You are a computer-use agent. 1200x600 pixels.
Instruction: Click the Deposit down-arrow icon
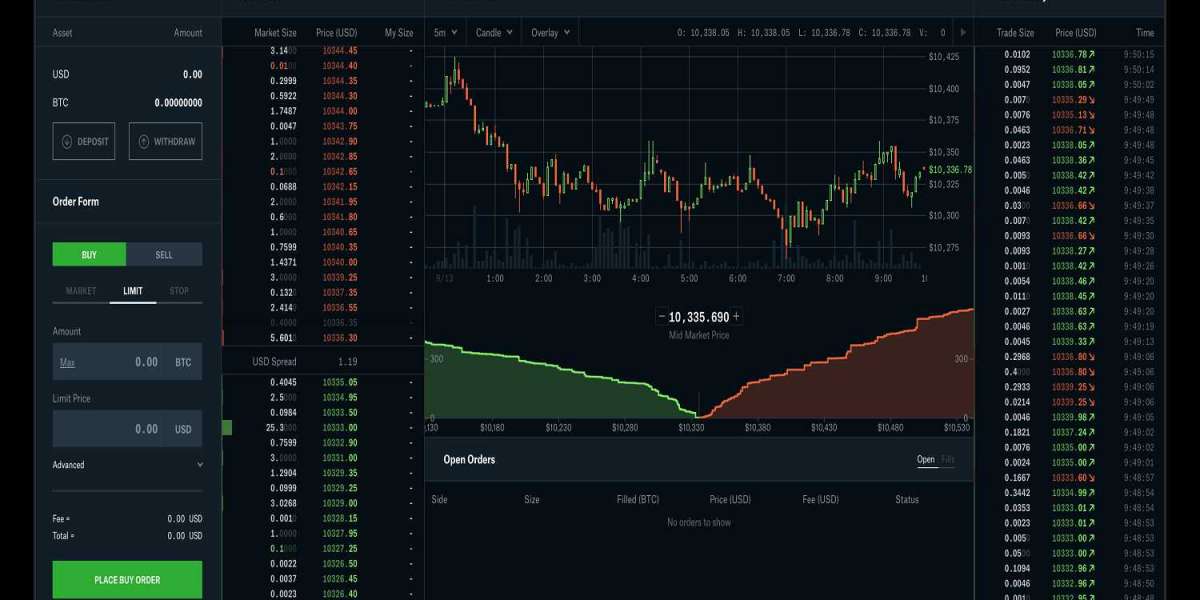[67, 142]
